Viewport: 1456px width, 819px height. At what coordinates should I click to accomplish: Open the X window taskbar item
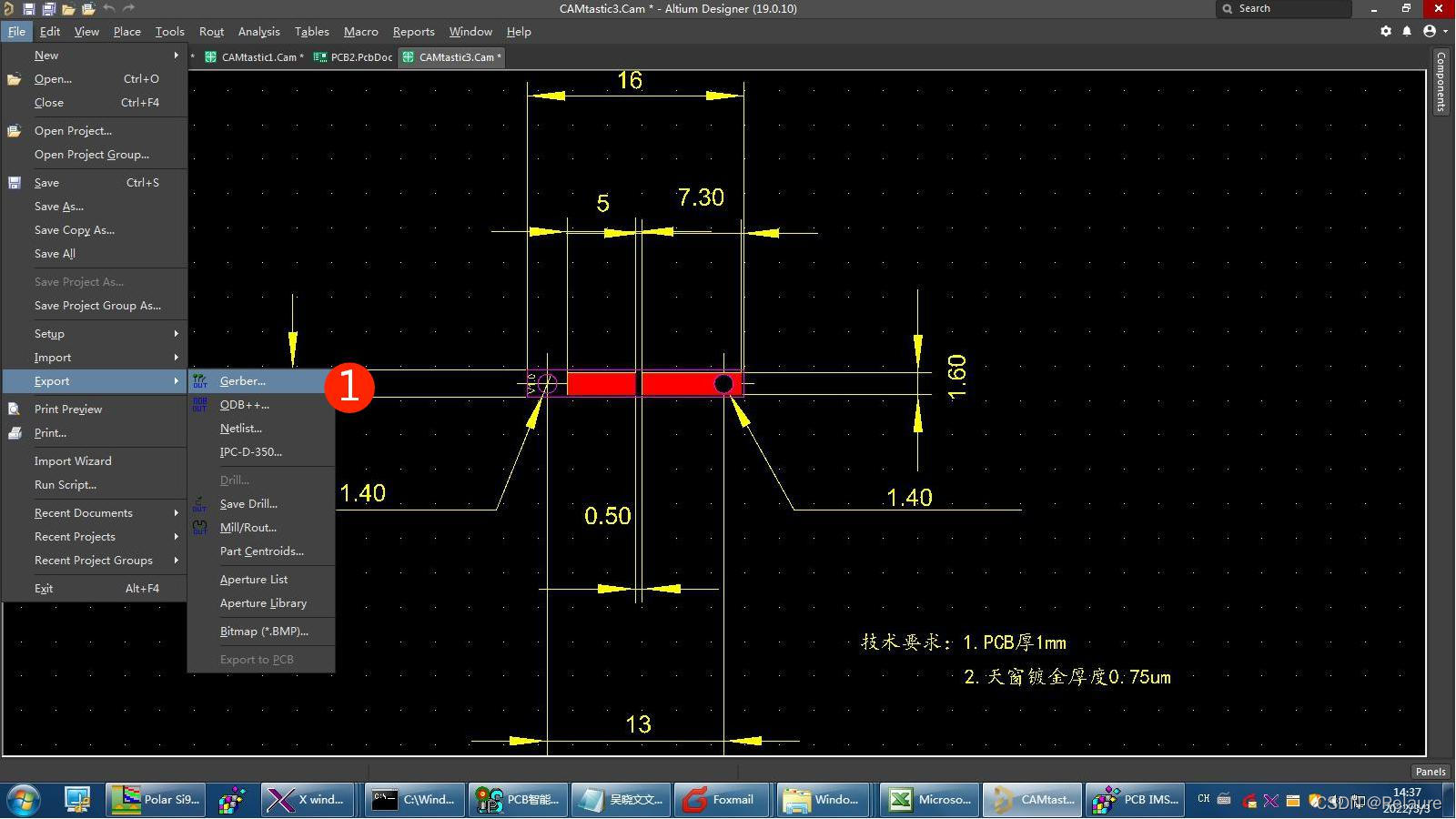coord(308,800)
